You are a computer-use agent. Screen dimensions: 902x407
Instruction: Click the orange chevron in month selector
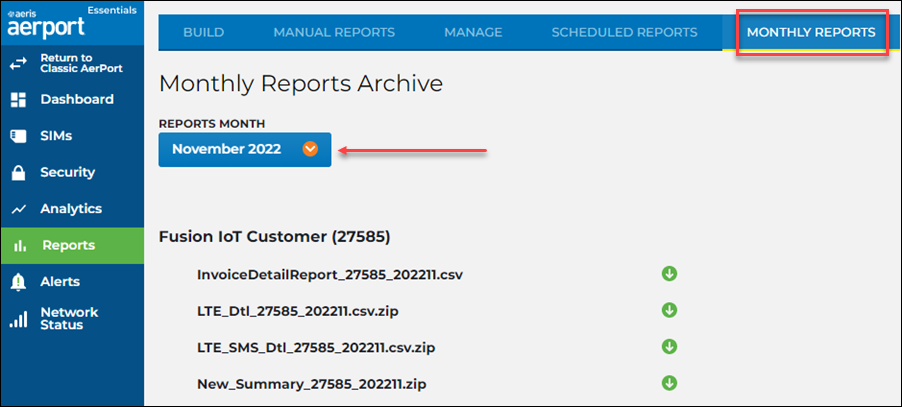tap(310, 149)
